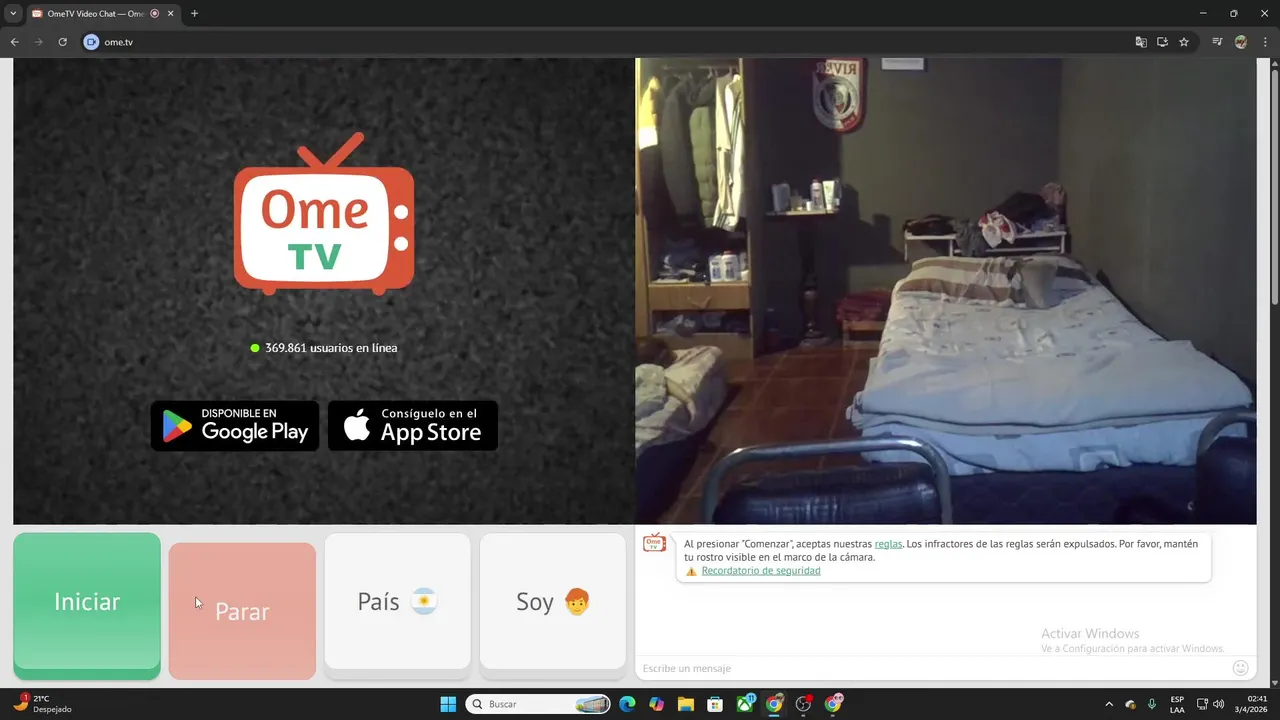Click the OmeTV logo on the left panel
1280x720 pixels.
pyautogui.click(x=324, y=214)
